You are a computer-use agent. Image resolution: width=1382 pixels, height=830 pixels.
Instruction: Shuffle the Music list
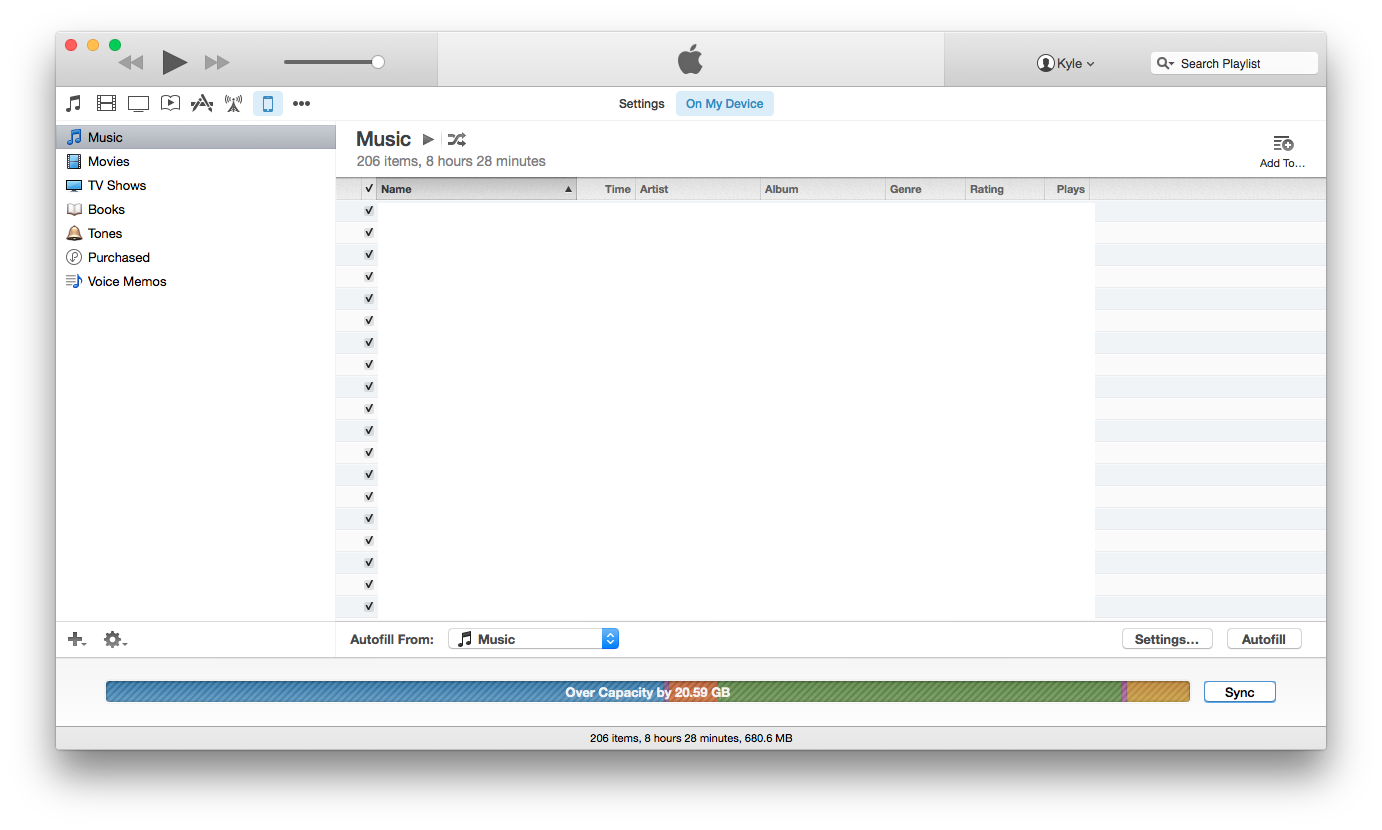click(456, 139)
